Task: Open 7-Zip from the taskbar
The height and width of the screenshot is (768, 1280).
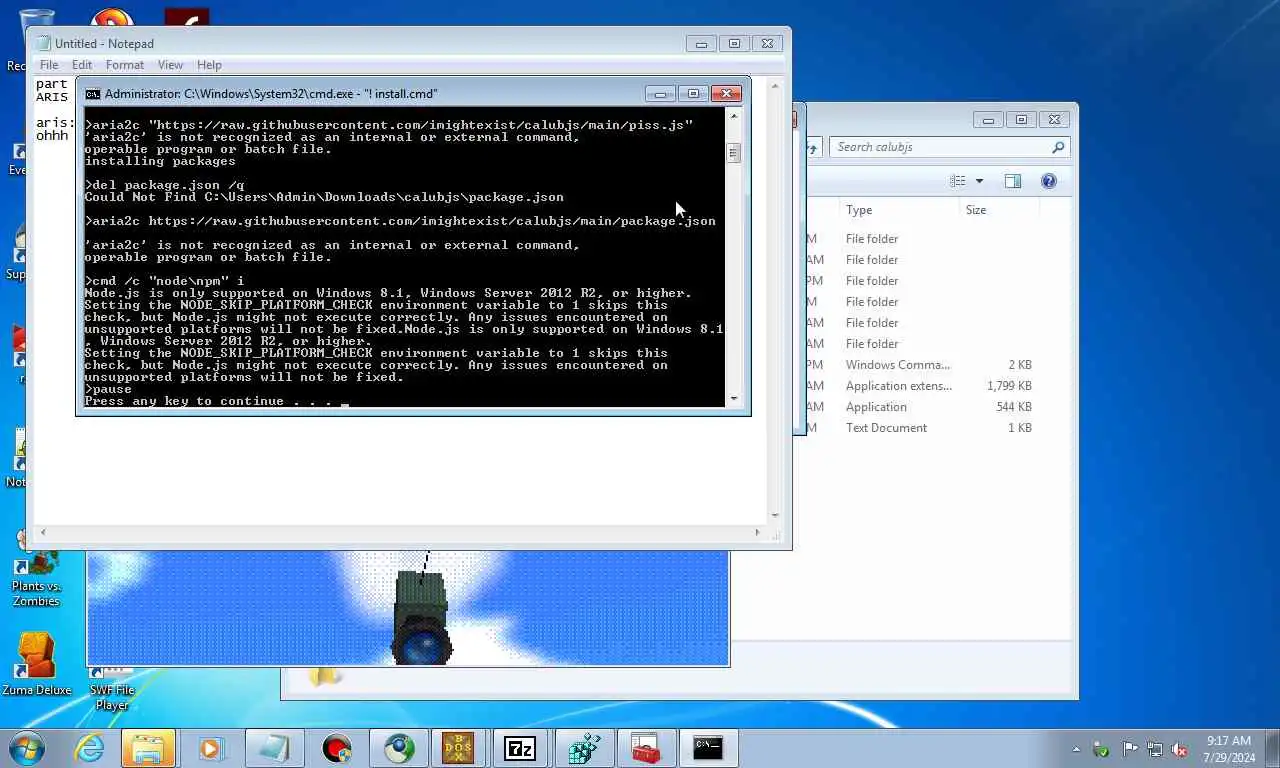Action: (x=520, y=748)
